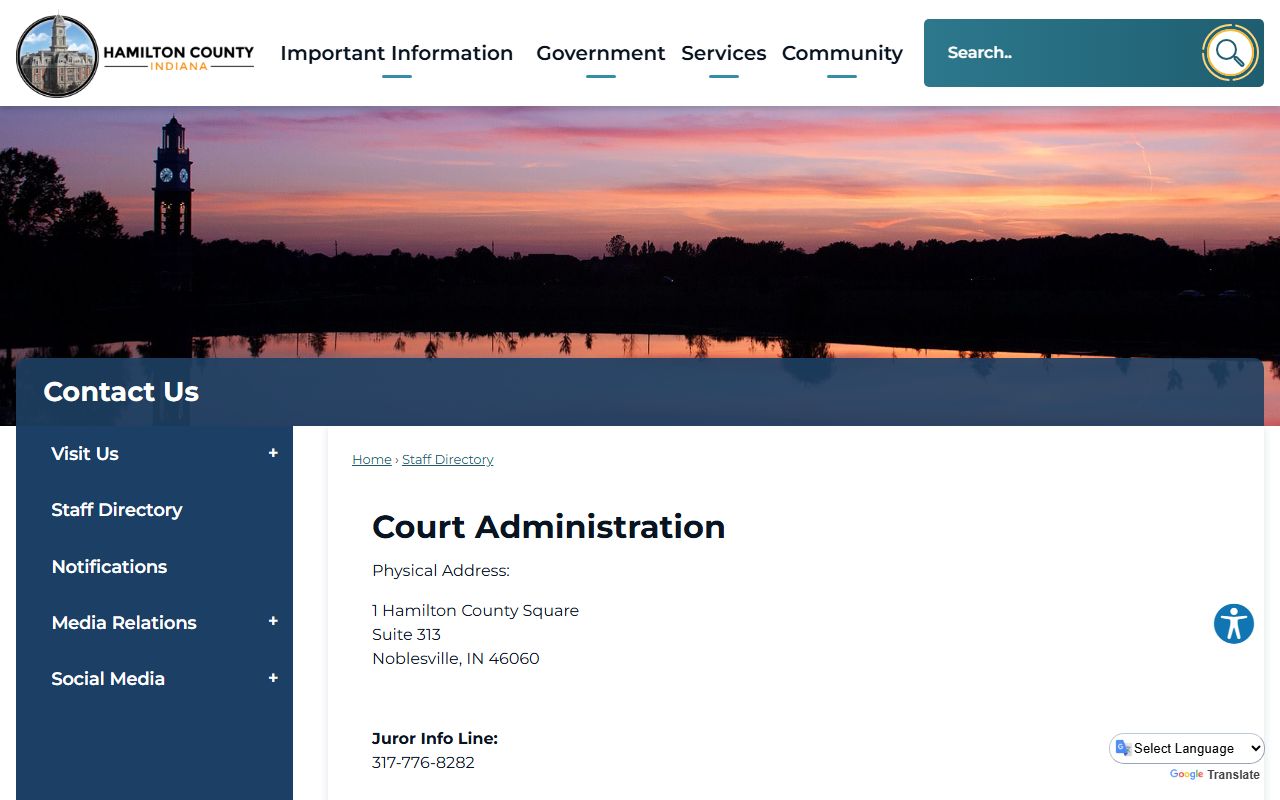The height and width of the screenshot is (800, 1280).
Task: Open Notifications in sidebar
Action: 109,567
